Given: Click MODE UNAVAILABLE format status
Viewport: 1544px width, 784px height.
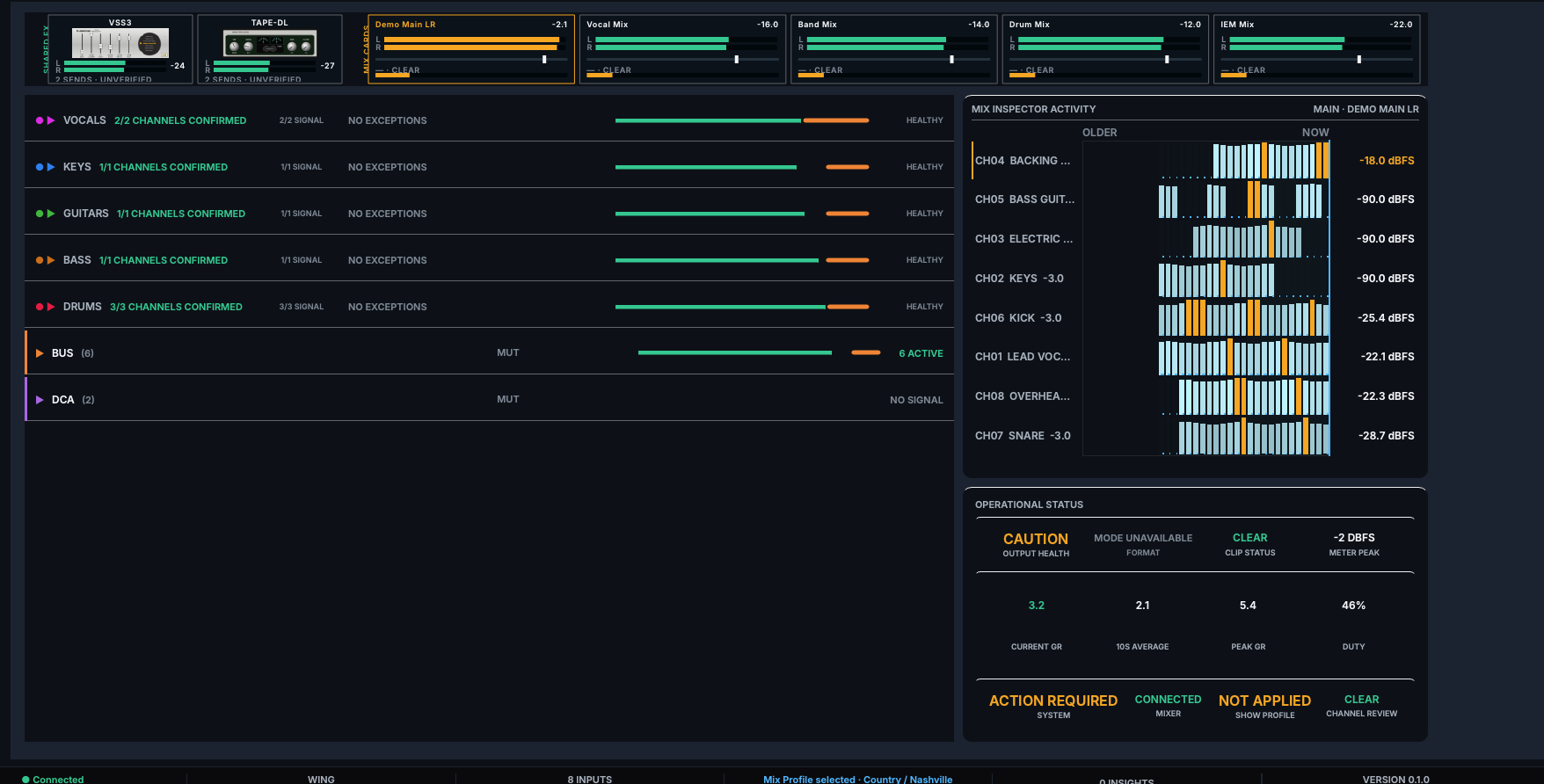Looking at the screenshot, I should (x=1143, y=538).
